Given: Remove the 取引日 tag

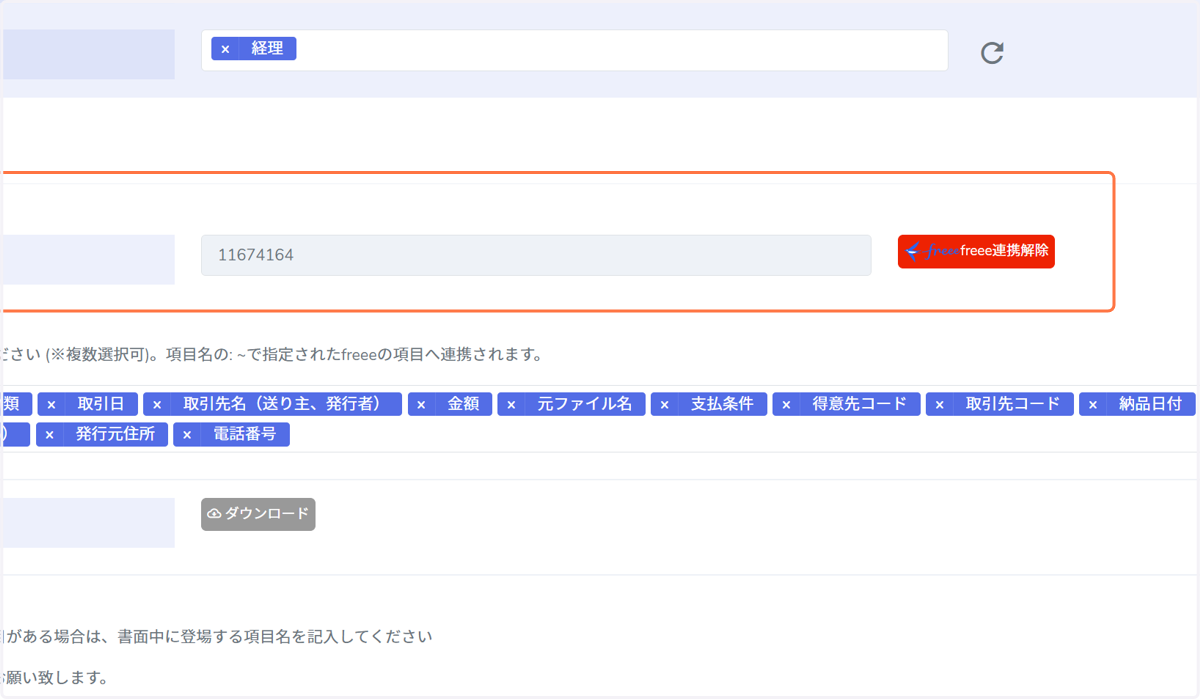Looking at the screenshot, I should [51, 405].
